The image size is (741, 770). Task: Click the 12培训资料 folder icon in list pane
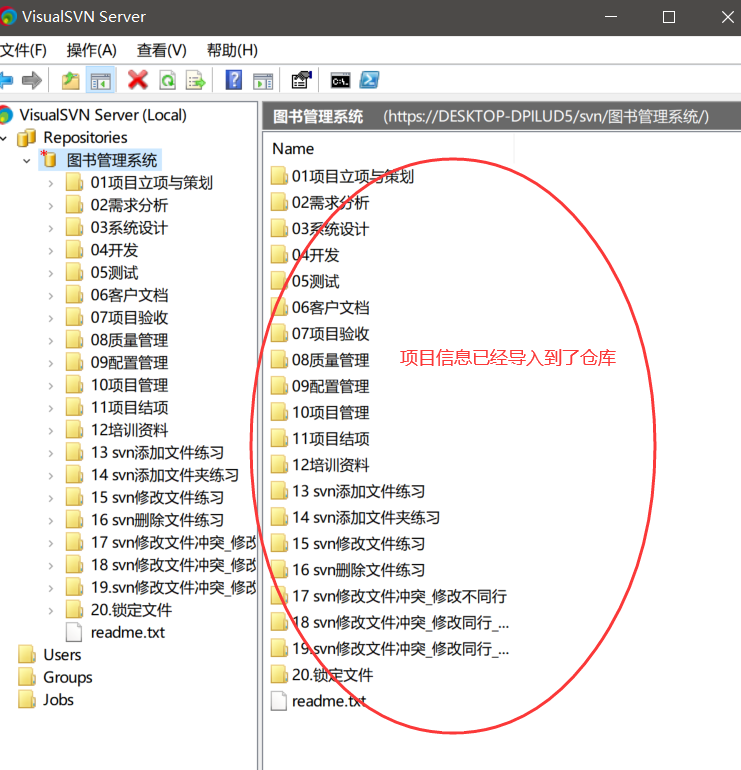pyautogui.click(x=279, y=465)
